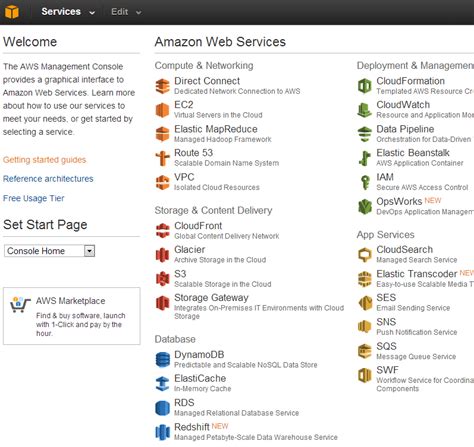Open the CloudFront service icon
The image size is (474, 447).
coord(162,231)
